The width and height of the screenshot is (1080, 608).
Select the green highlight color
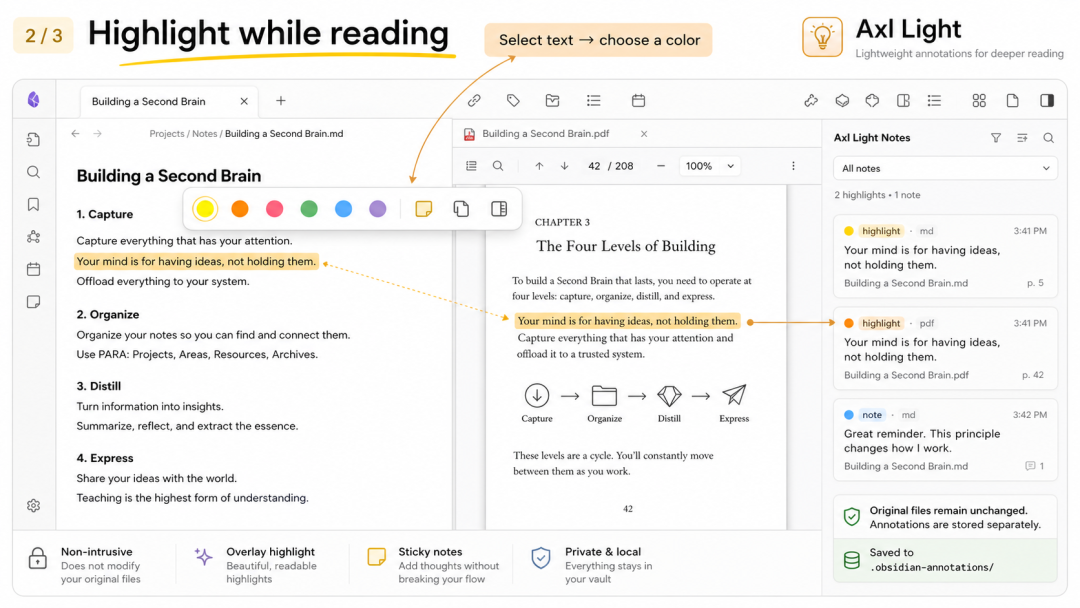tap(309, 209)
